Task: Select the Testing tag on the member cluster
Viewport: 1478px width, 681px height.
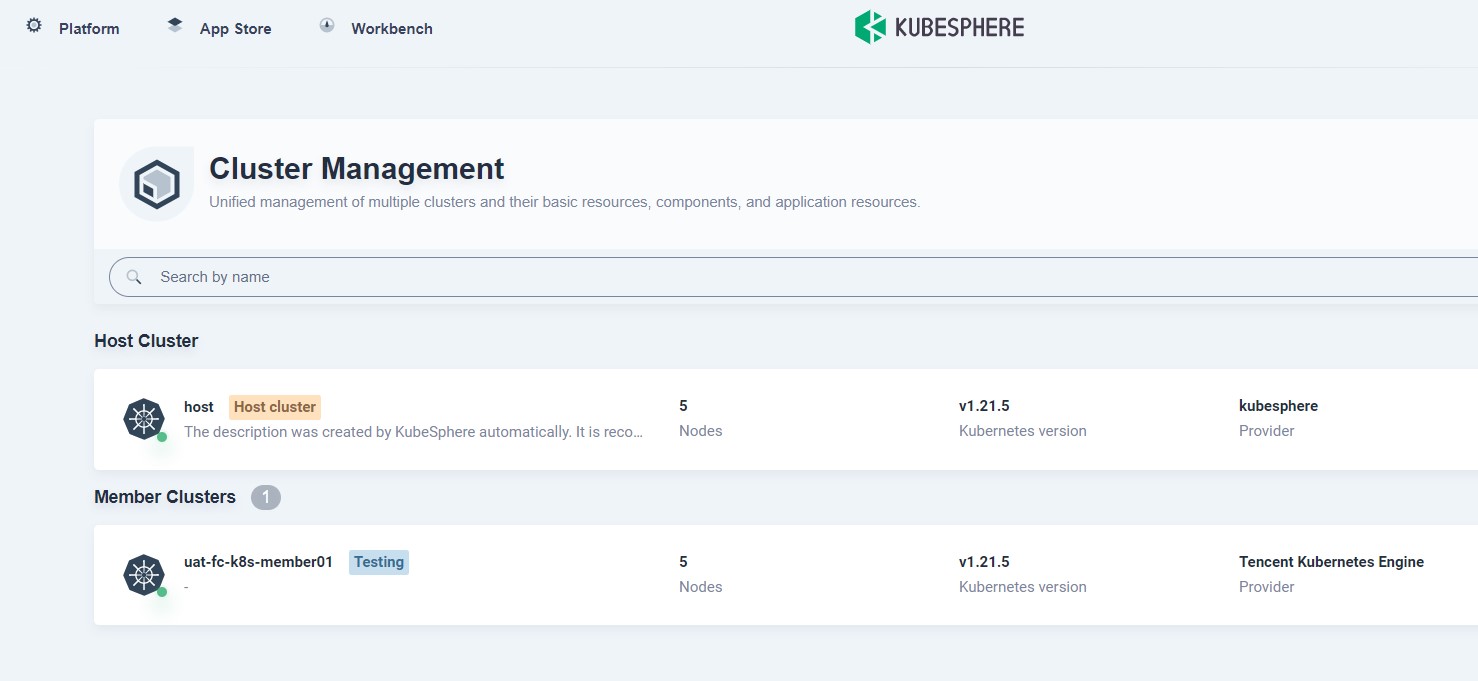Action: [x=378, y=561]
